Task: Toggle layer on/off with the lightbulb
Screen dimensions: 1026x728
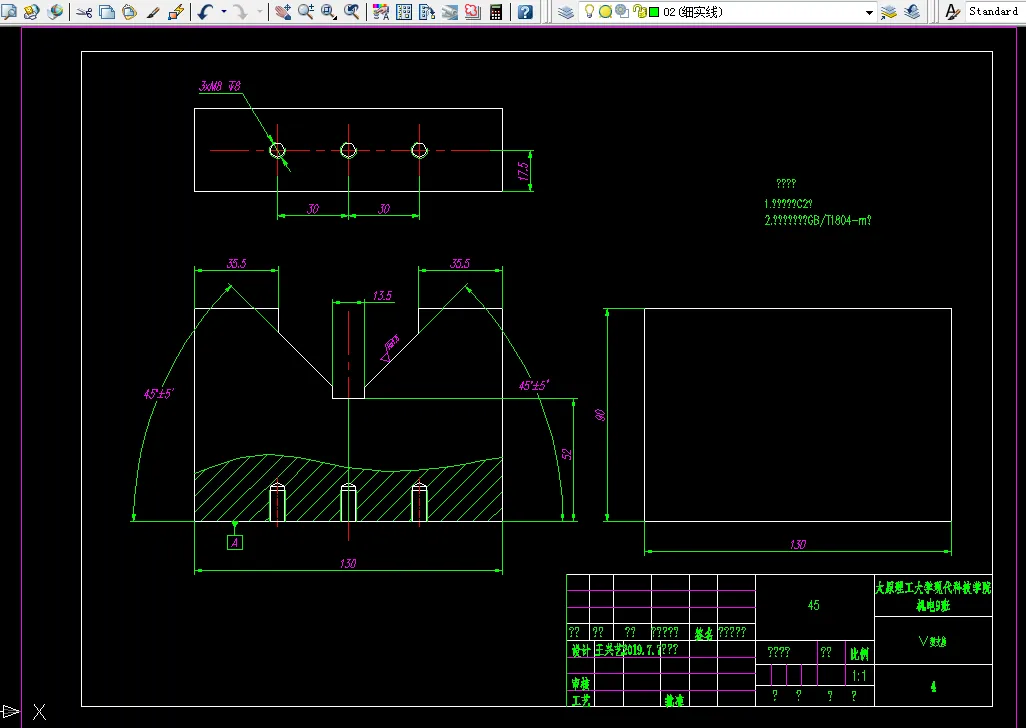Action: (x=589, y=11)
